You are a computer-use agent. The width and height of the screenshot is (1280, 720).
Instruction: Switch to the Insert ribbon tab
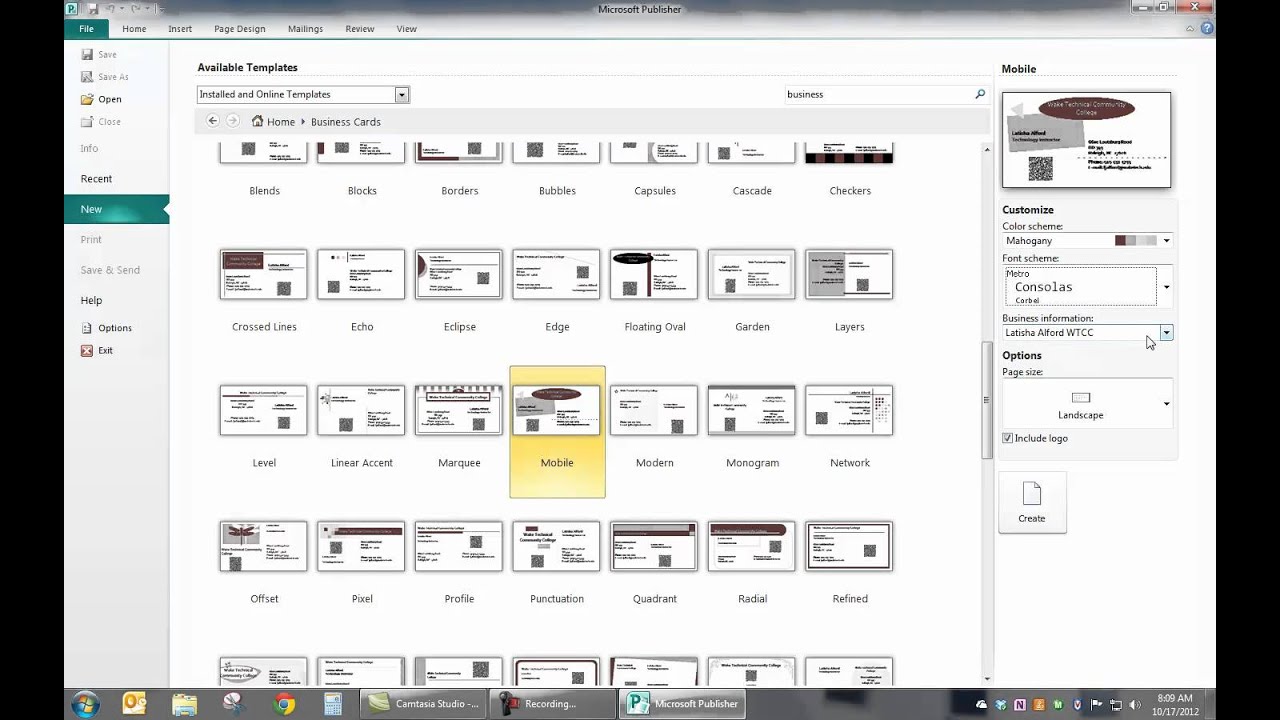coord(180,29)
